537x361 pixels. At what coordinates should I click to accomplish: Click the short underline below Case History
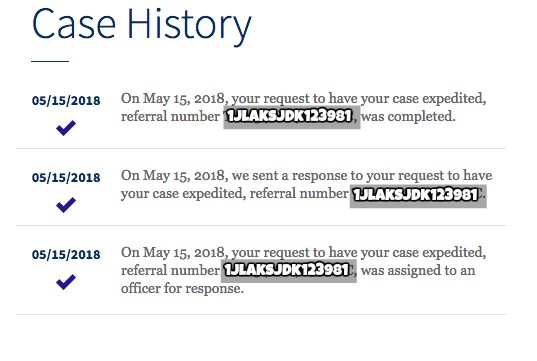pyautogui.click(x=50, y=61)
